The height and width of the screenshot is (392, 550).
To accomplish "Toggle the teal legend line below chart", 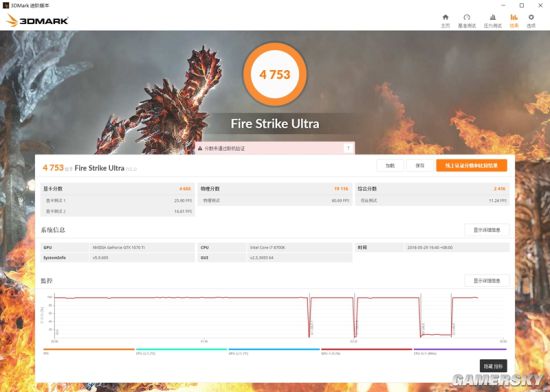I will (x=181, y=349).
